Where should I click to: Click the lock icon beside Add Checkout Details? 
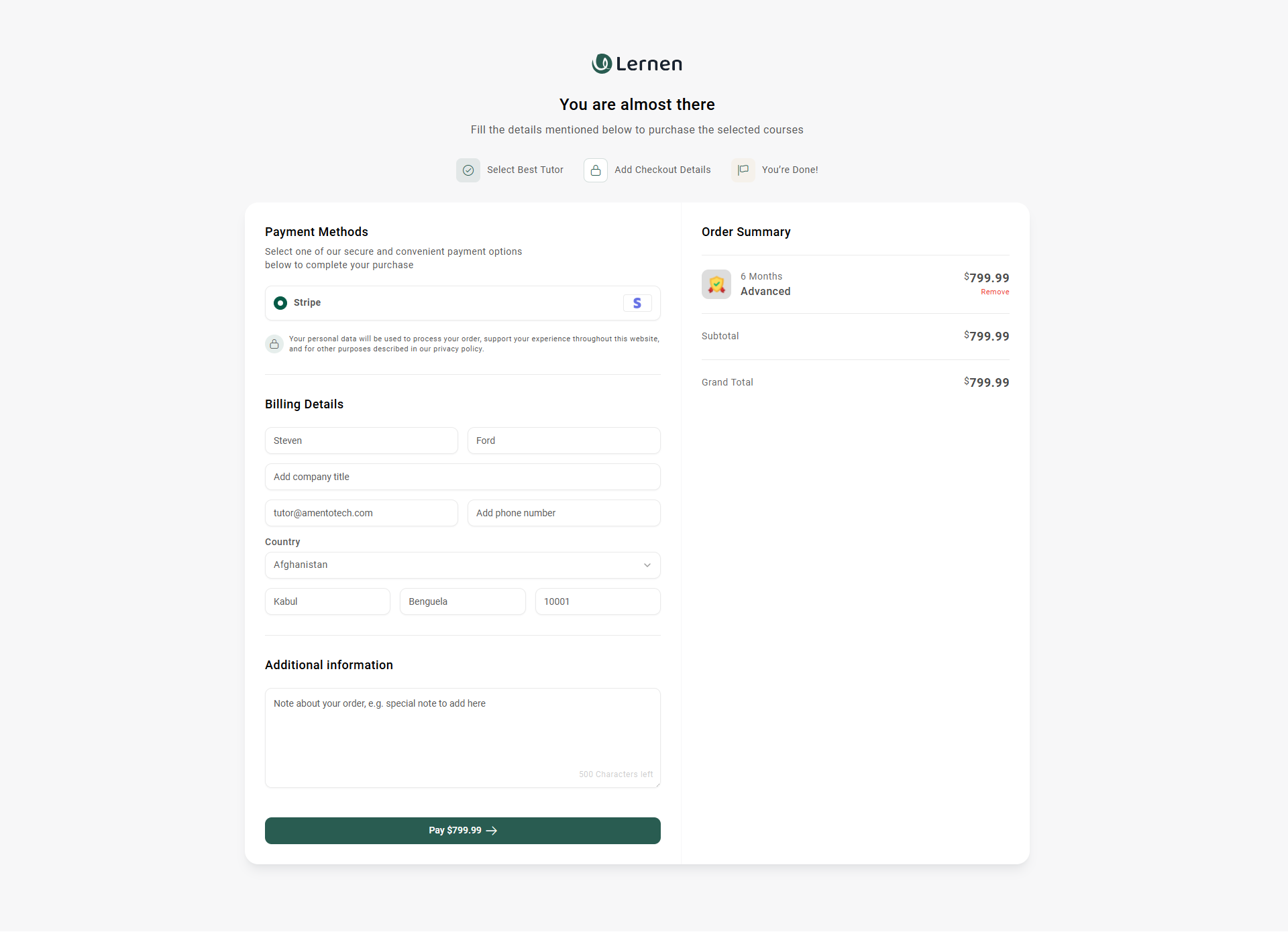coord(596,170)
